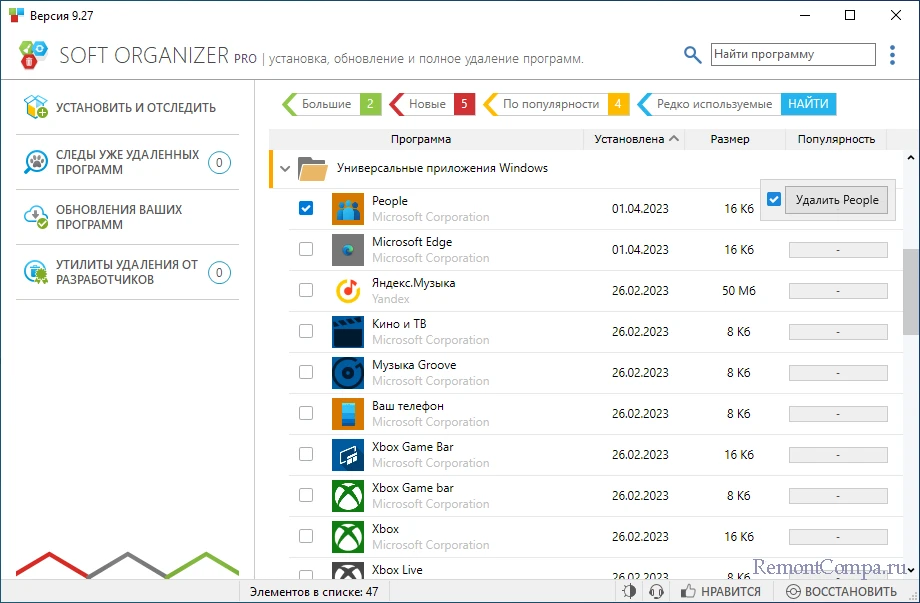
Task: Click the Soft Organizer logo icon
Action: point(32,55)
